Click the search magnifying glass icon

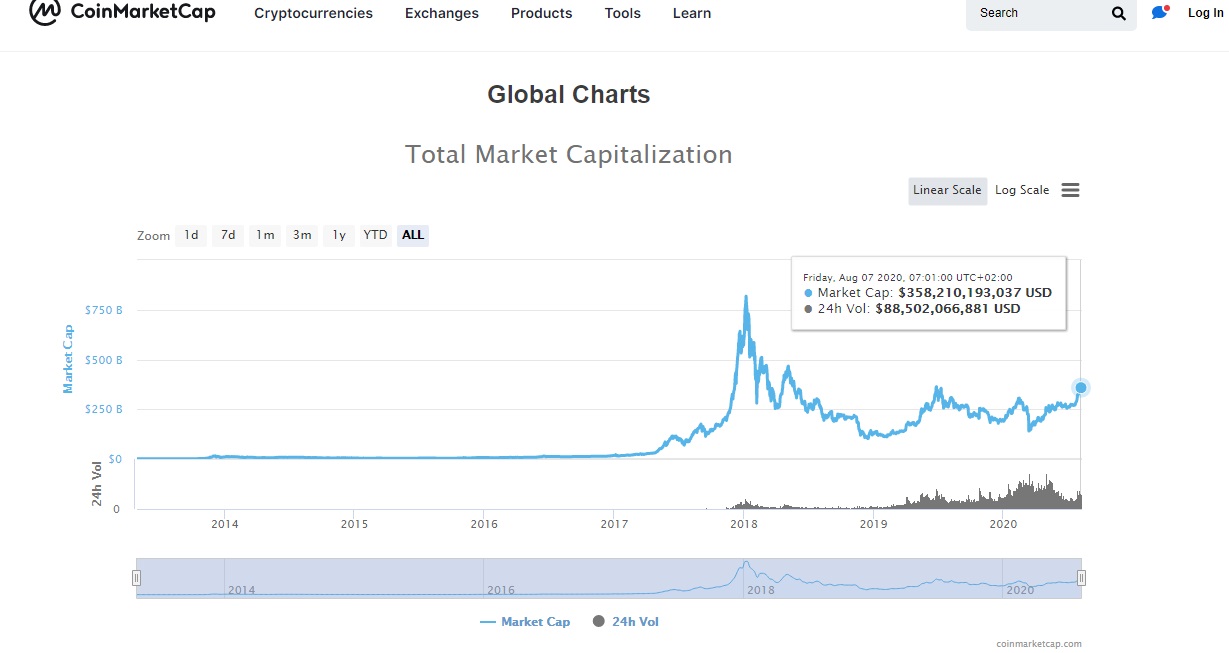(1118, 14)
